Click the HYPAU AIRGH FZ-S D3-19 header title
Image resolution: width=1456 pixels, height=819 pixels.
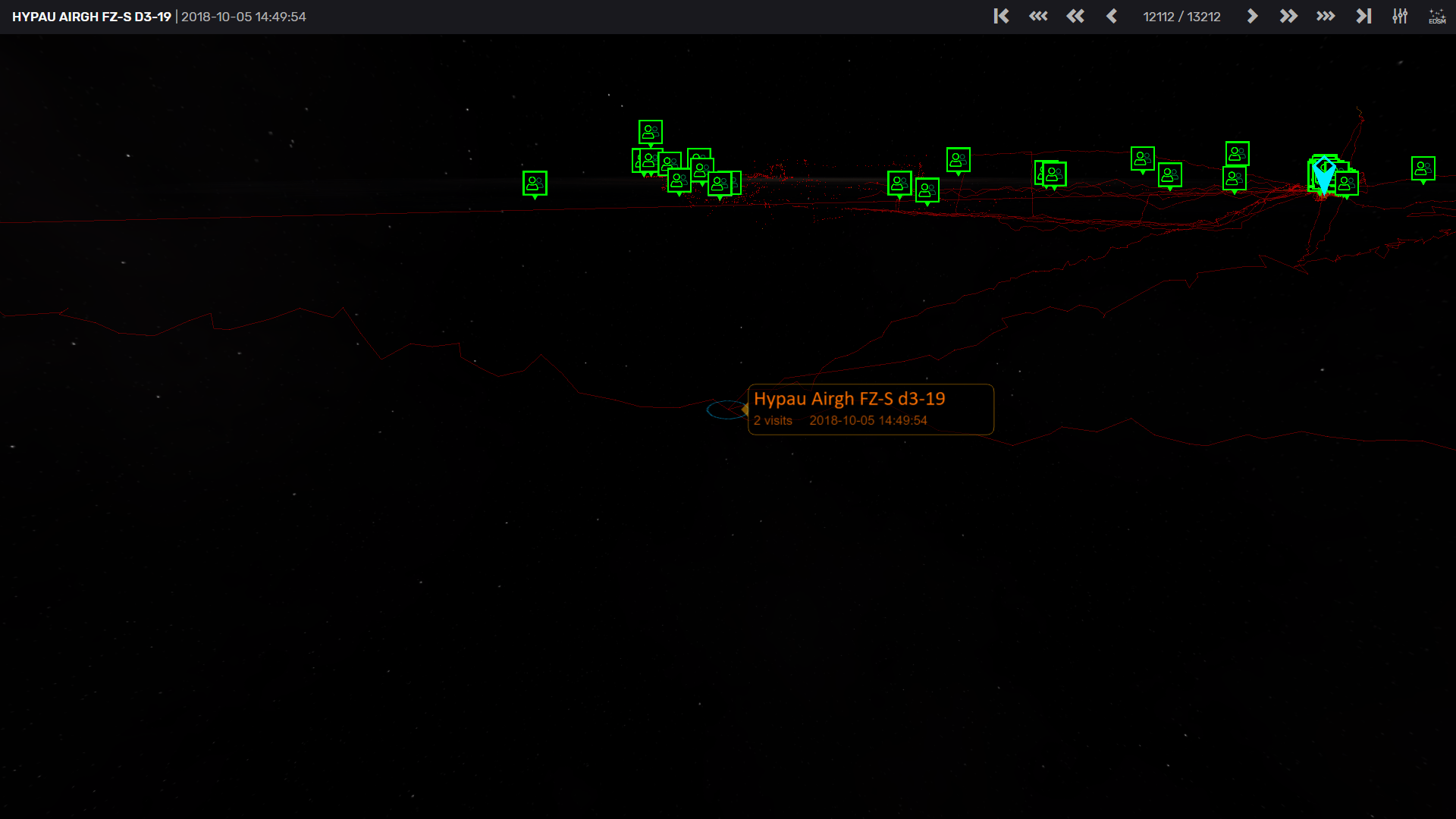pos(92,17)
